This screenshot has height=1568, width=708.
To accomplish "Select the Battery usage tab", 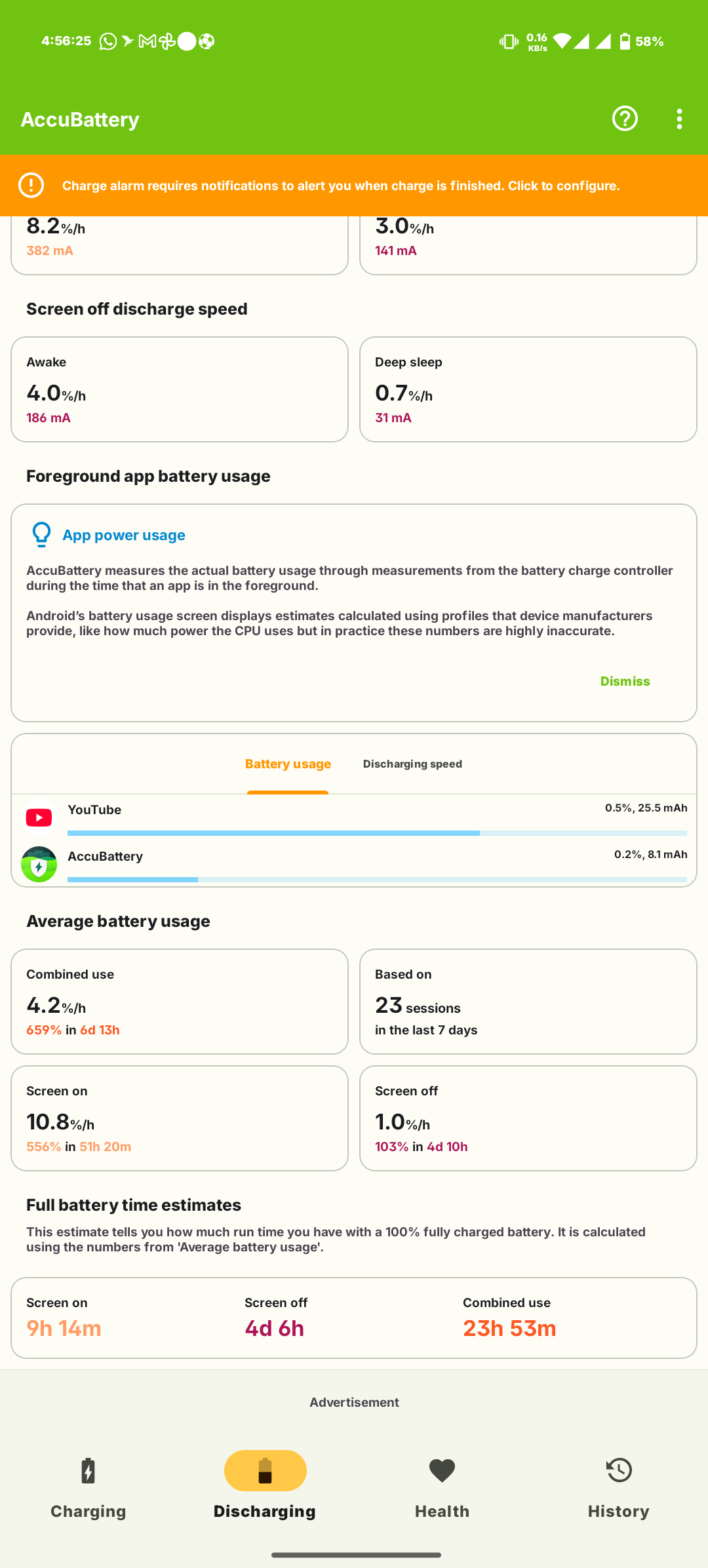I will (x=288, y=764).
